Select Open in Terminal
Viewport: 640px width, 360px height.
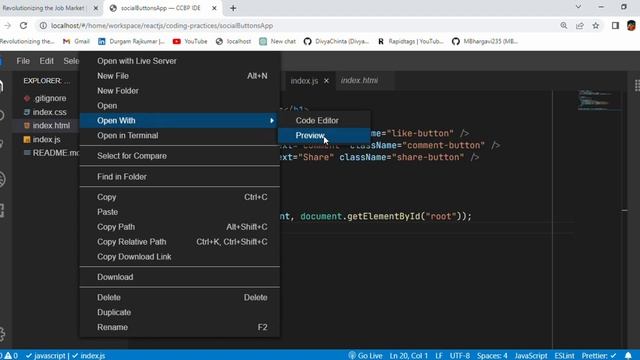(x=180, y=136)
